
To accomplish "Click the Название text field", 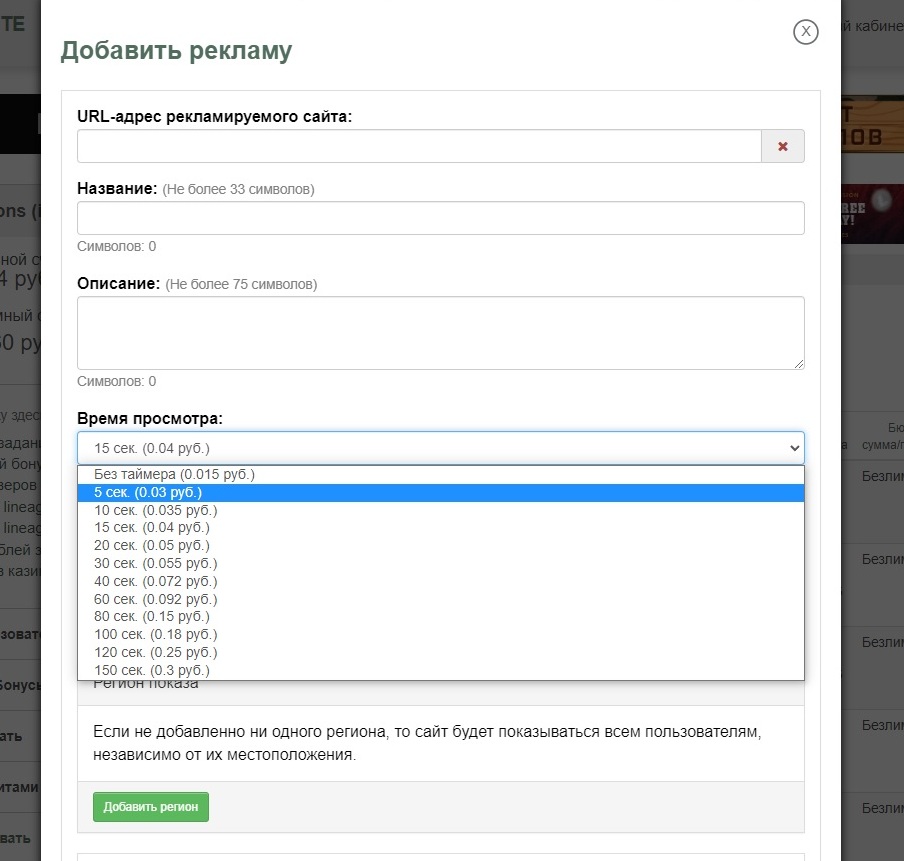I will [440, 218].
